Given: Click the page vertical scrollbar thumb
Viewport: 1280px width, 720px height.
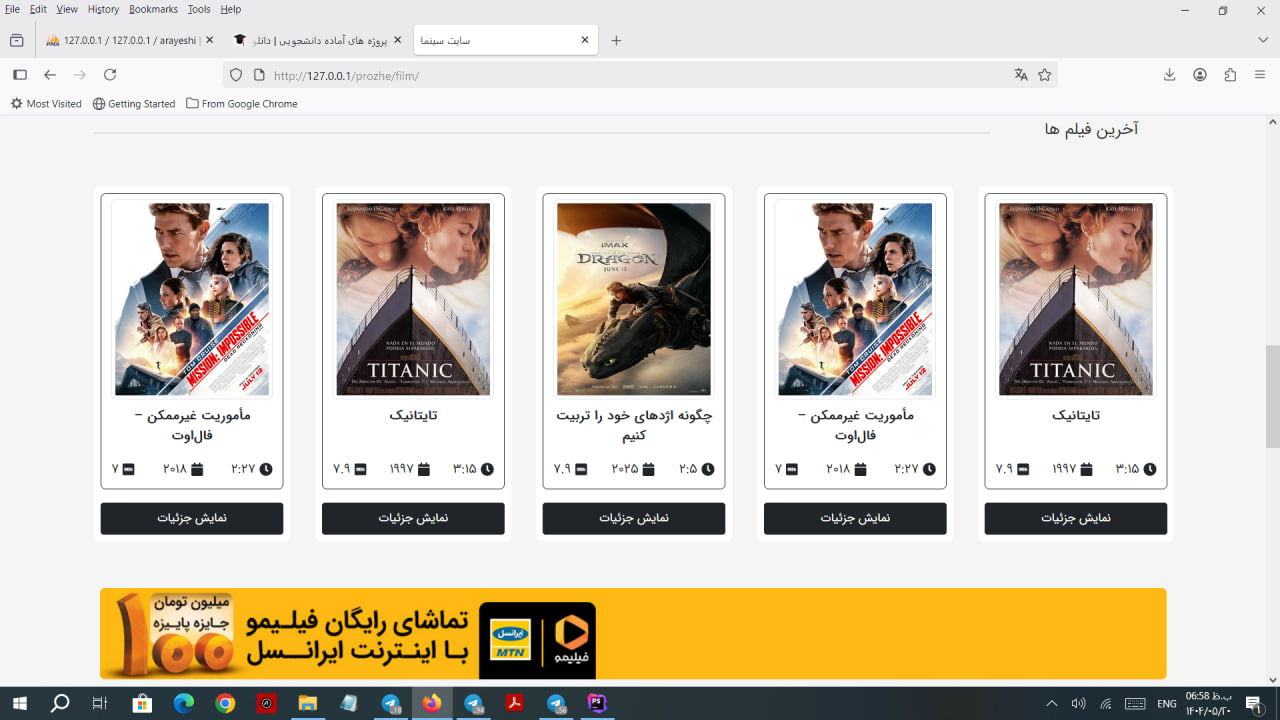Looking at the screenshot, I should tap(1272, 396).
